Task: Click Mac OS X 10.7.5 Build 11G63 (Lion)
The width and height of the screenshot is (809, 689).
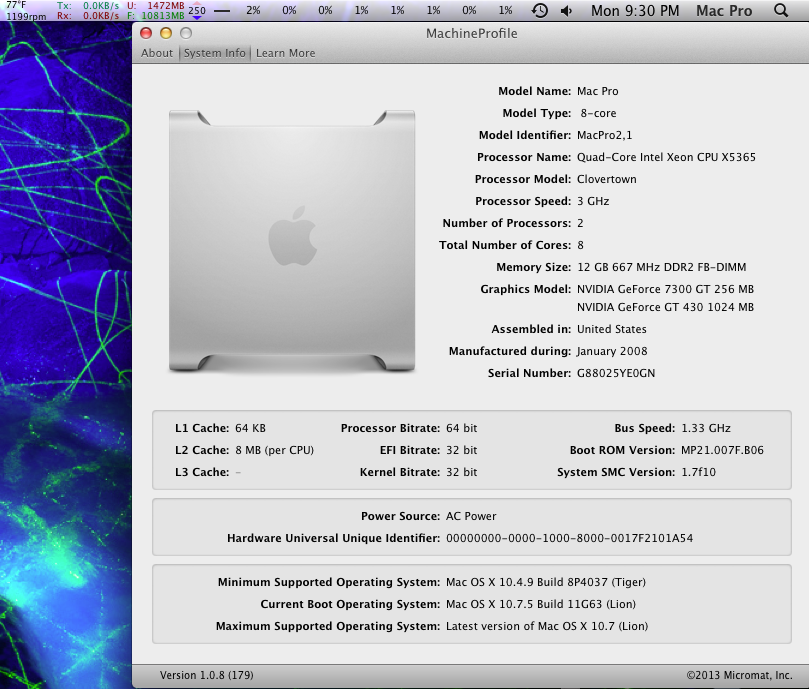Action: [541, 604]
